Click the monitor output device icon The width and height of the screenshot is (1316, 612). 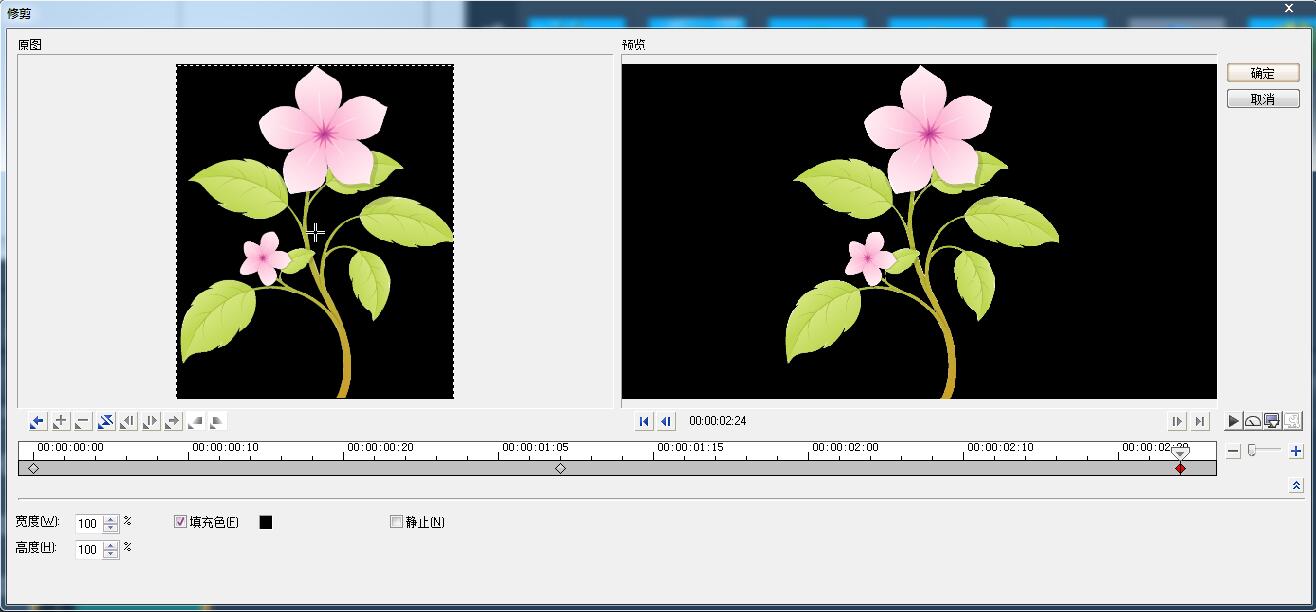[1272, 422]
